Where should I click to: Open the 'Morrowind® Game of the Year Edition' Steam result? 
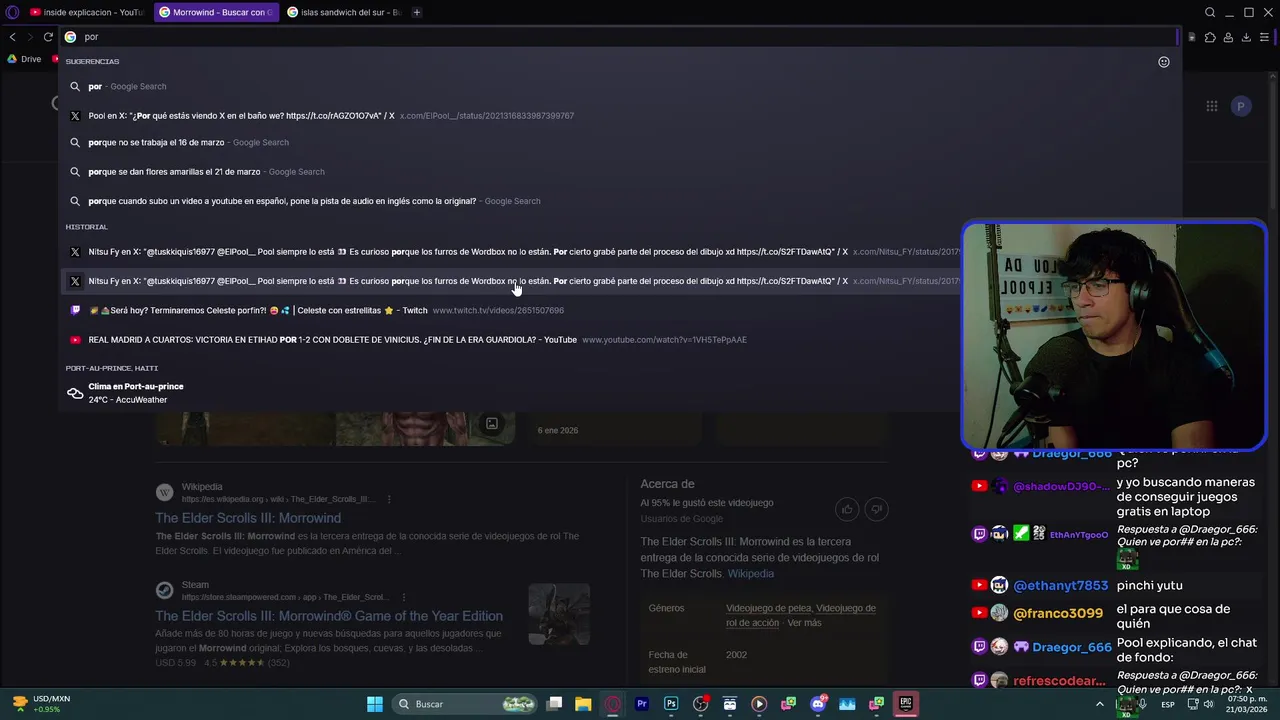pos(329,616)
